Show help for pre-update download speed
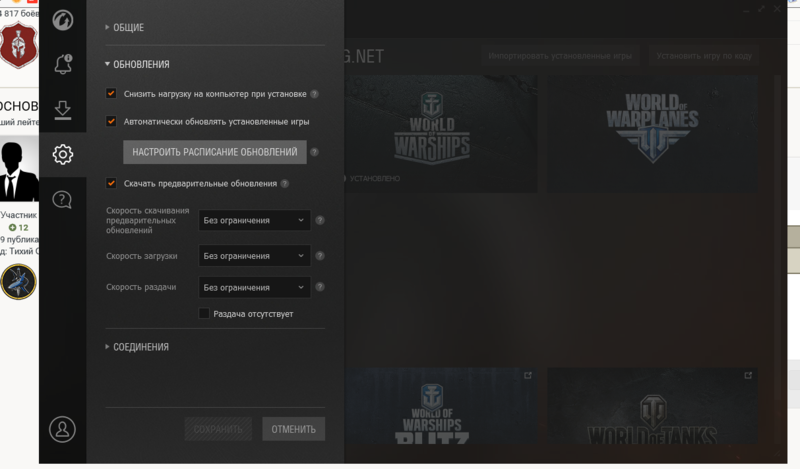The height and width of the screenshot is (469, 800). [320, 220]
